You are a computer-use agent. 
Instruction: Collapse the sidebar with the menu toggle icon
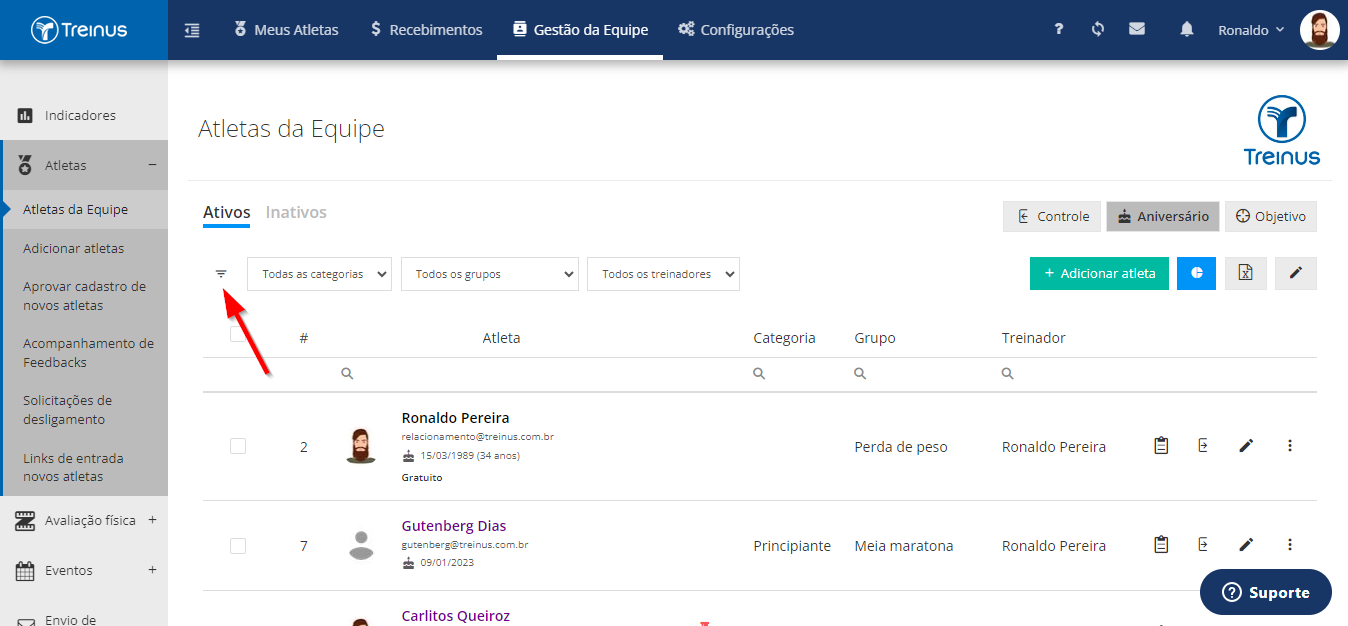point(192,30)
